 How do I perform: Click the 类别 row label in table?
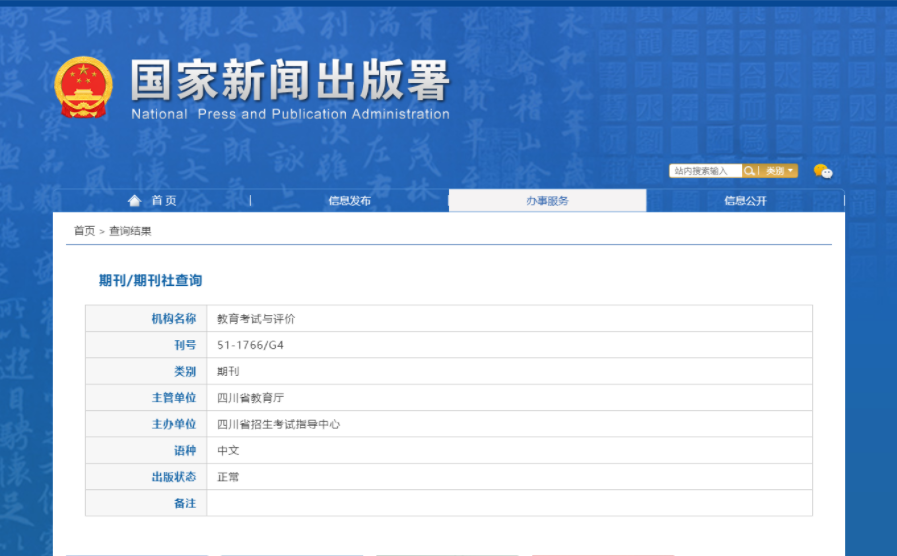click(x=185, y=371)
